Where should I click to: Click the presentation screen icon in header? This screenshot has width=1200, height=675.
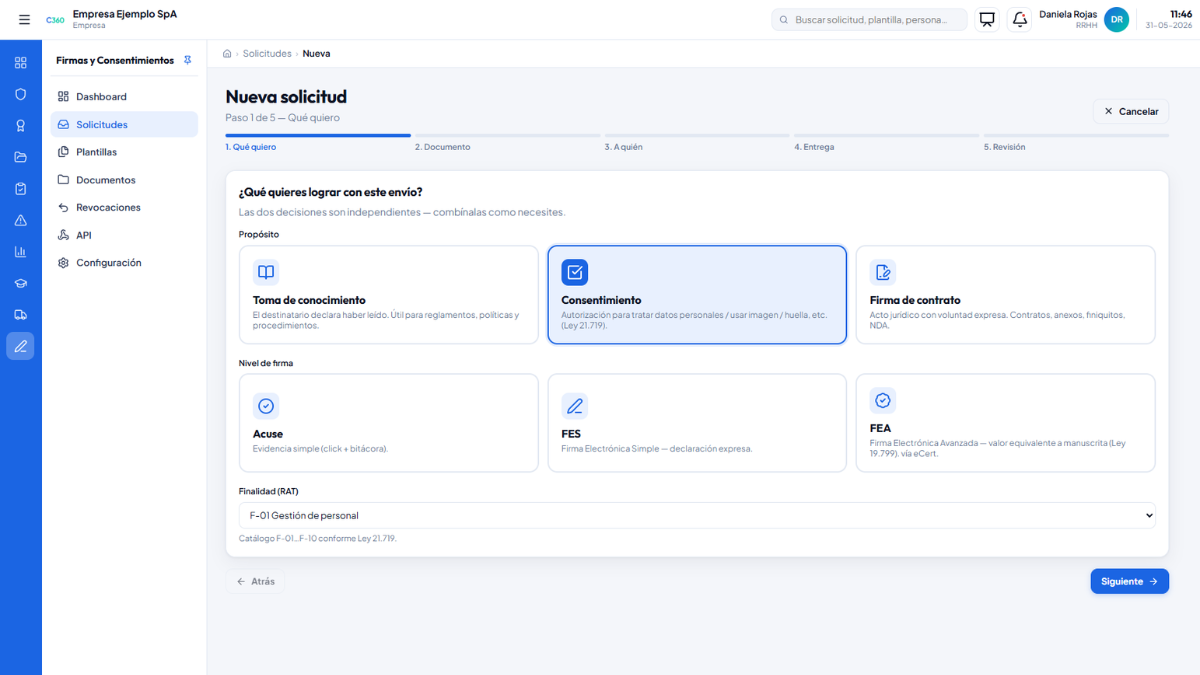[x=987, y=19]
